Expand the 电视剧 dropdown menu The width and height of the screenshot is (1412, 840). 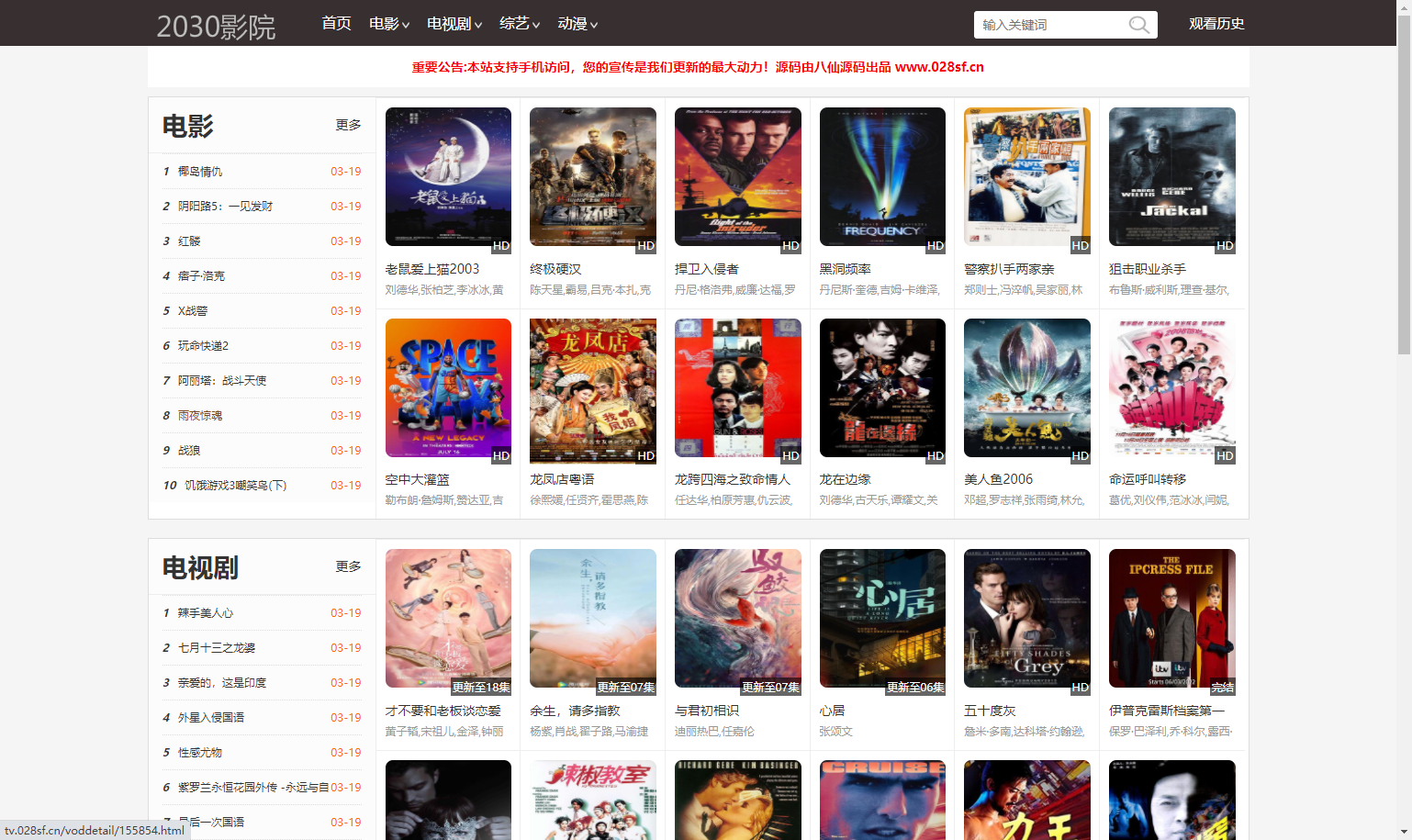454,24
